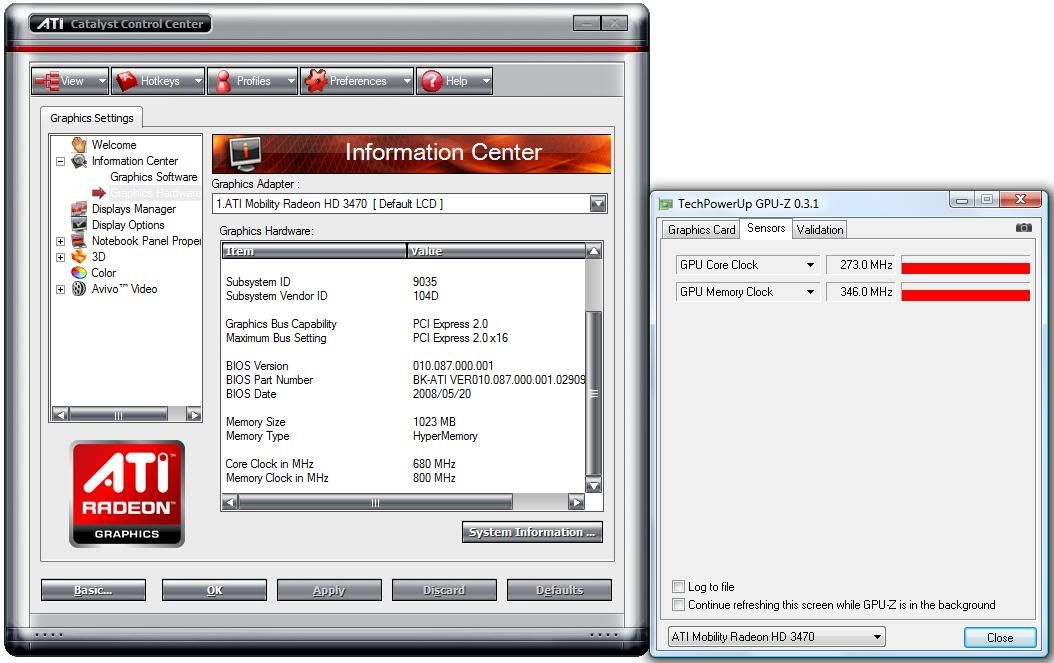The height and width of the screenshot is (663, 1054).
Task: Collapse the Information Center tree node
Action: coord(60,161)
